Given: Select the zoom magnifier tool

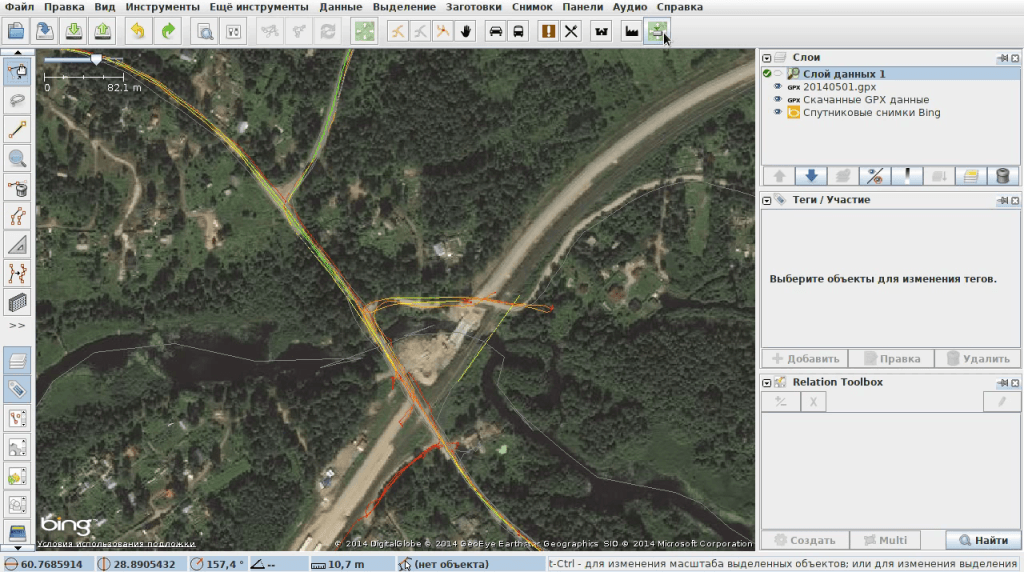Looking at the screenshot, I should 17,158.
